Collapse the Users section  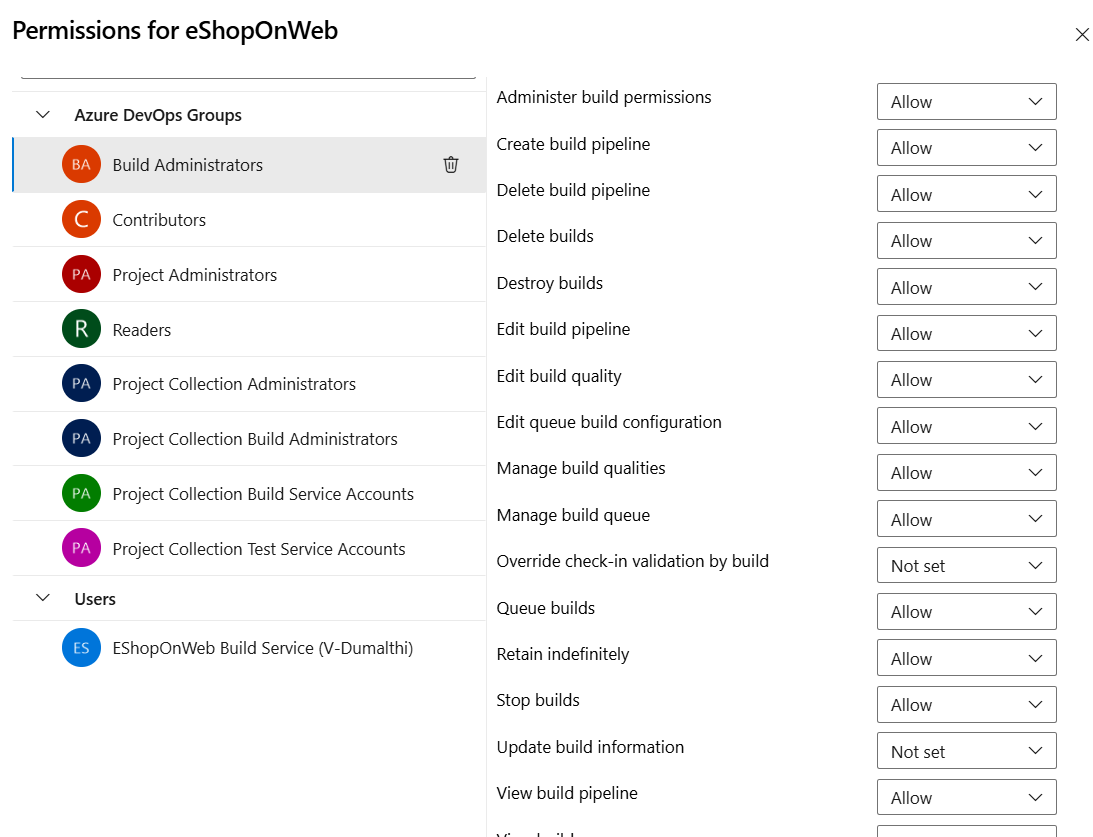pos(42,598)
